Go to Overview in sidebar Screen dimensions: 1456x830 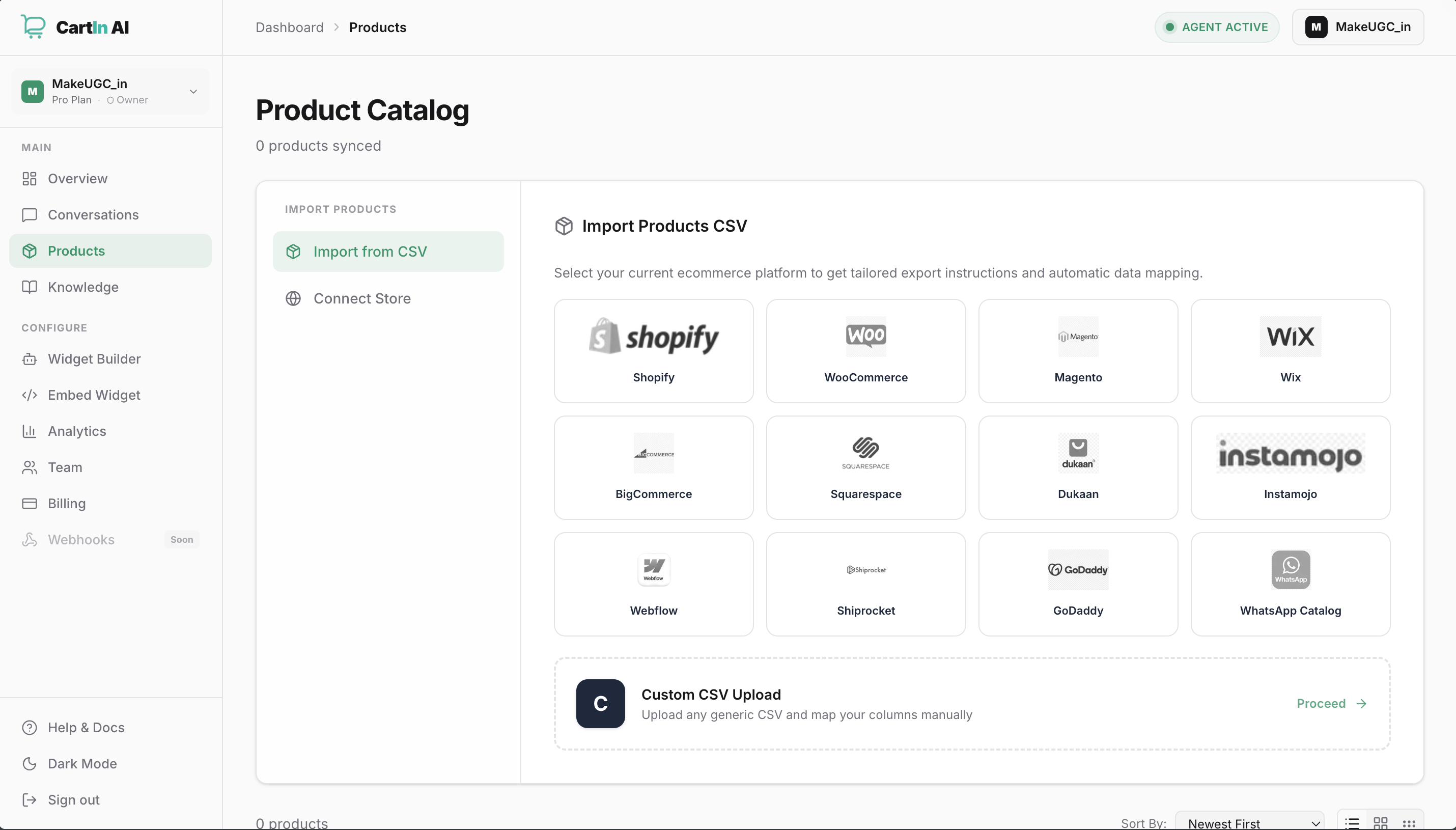tap(110, 179)
